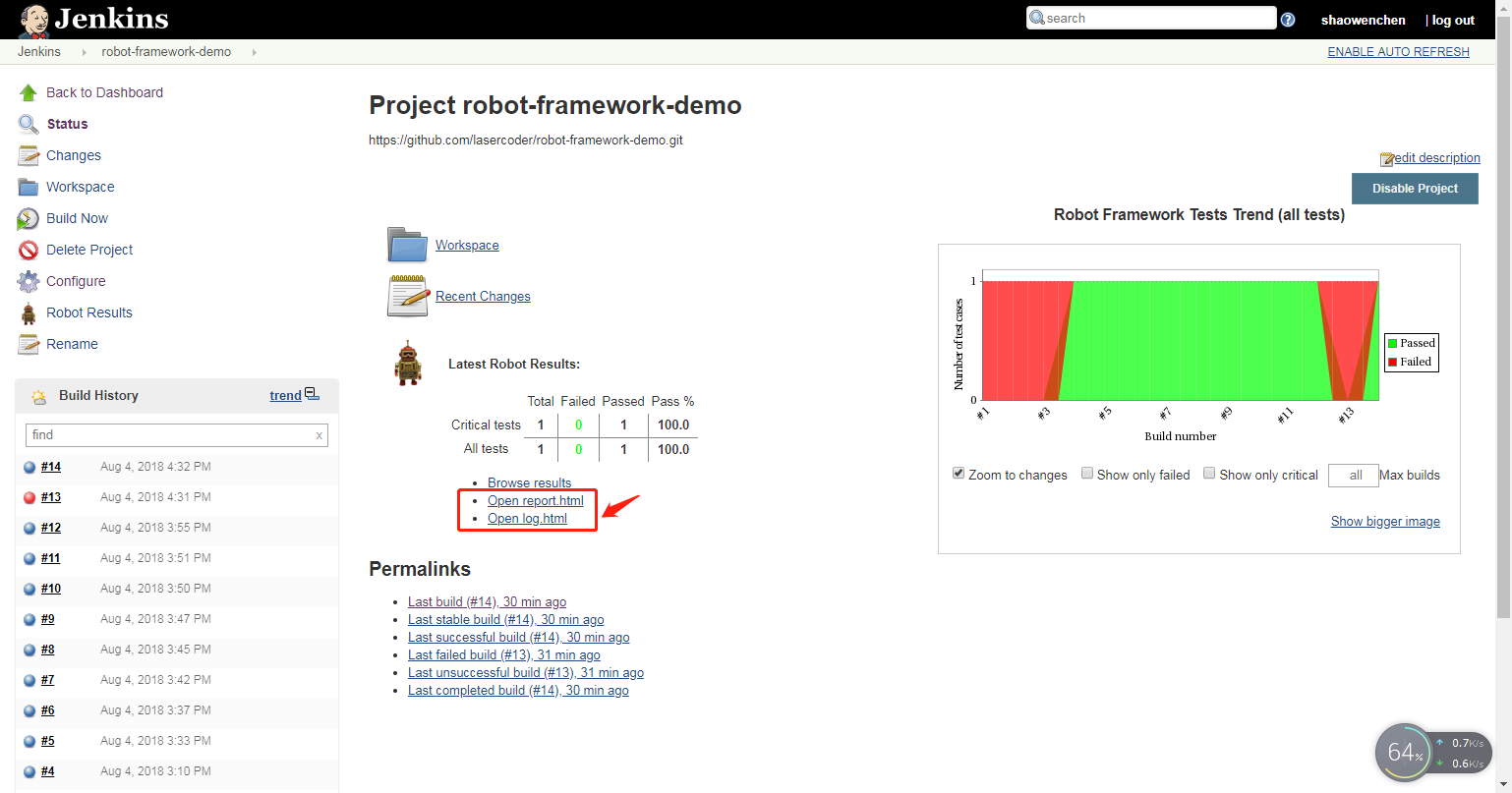Click robot-framework-demo in breadcrumb
Screen dimensions: 1512x793
(166, 52)
